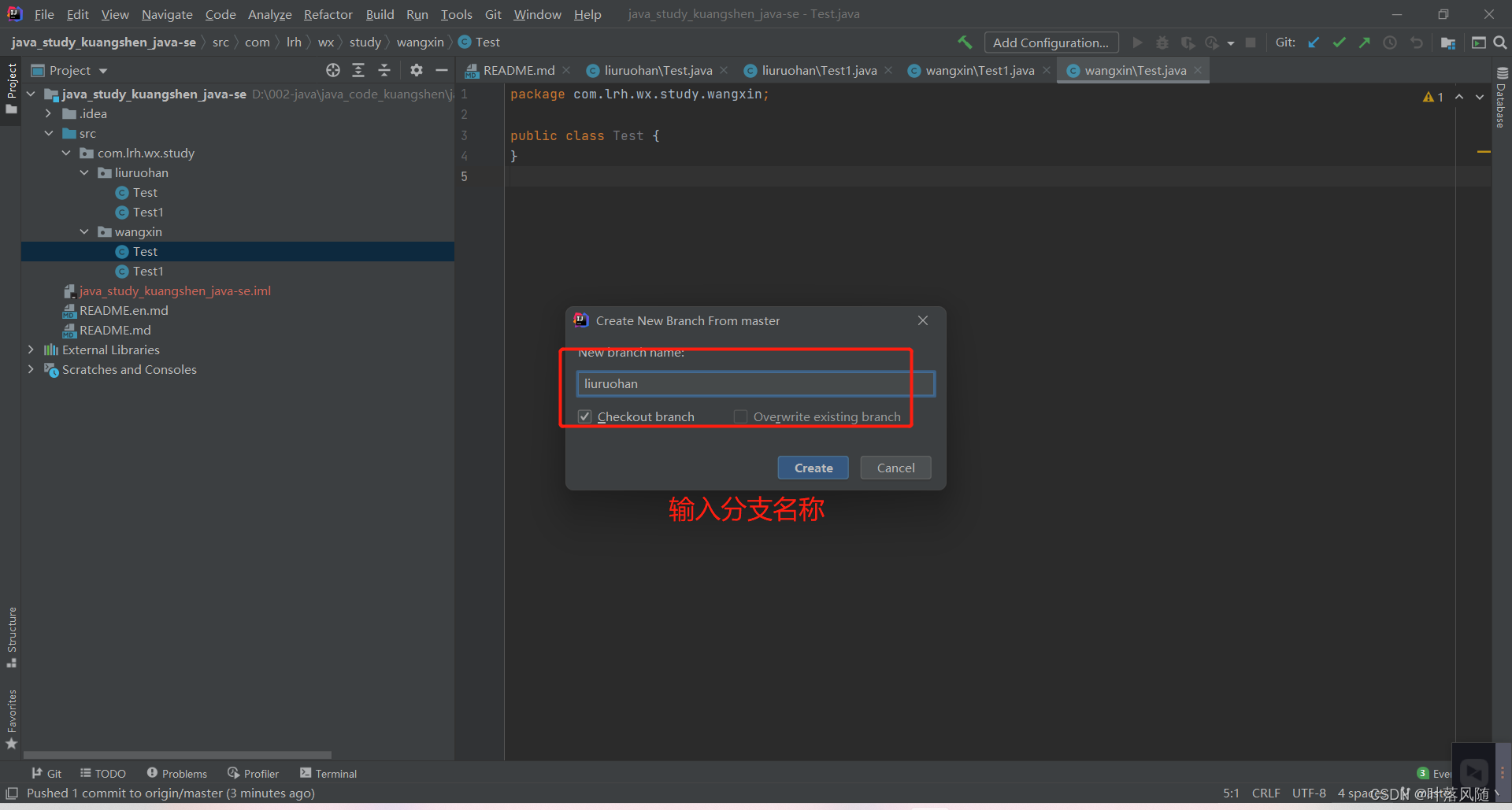Viewport: 1512px width, 810px height.
Task: Click the Collapse All icon in Project panel
Action: [384, 70]
